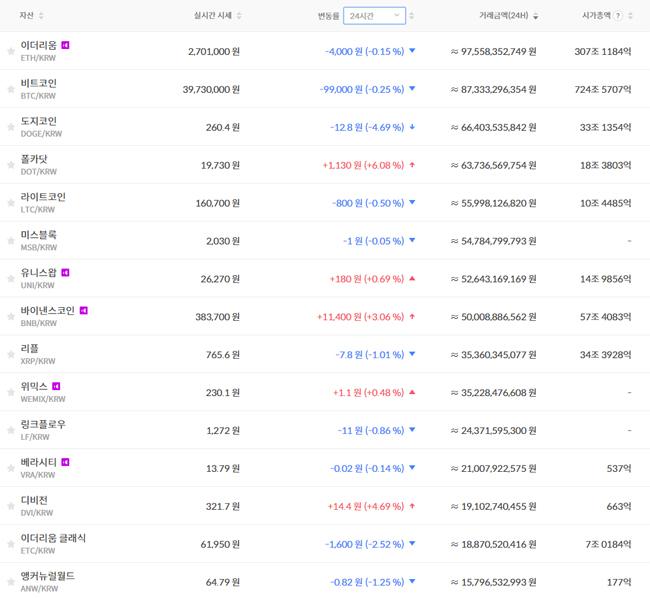Sort by the 자산 column sort arrows
The height and width of the screenshot is (598, 650).
[x=41, y=16]
